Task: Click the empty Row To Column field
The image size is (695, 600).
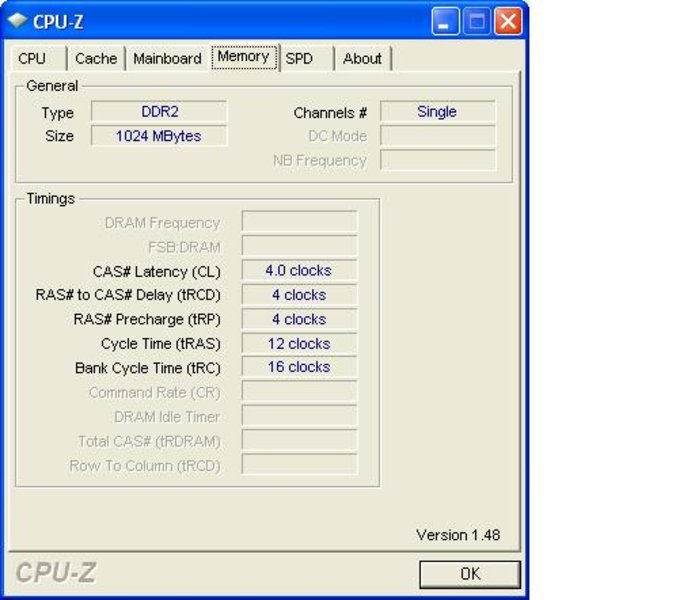Action: click(x=300, y=464)
